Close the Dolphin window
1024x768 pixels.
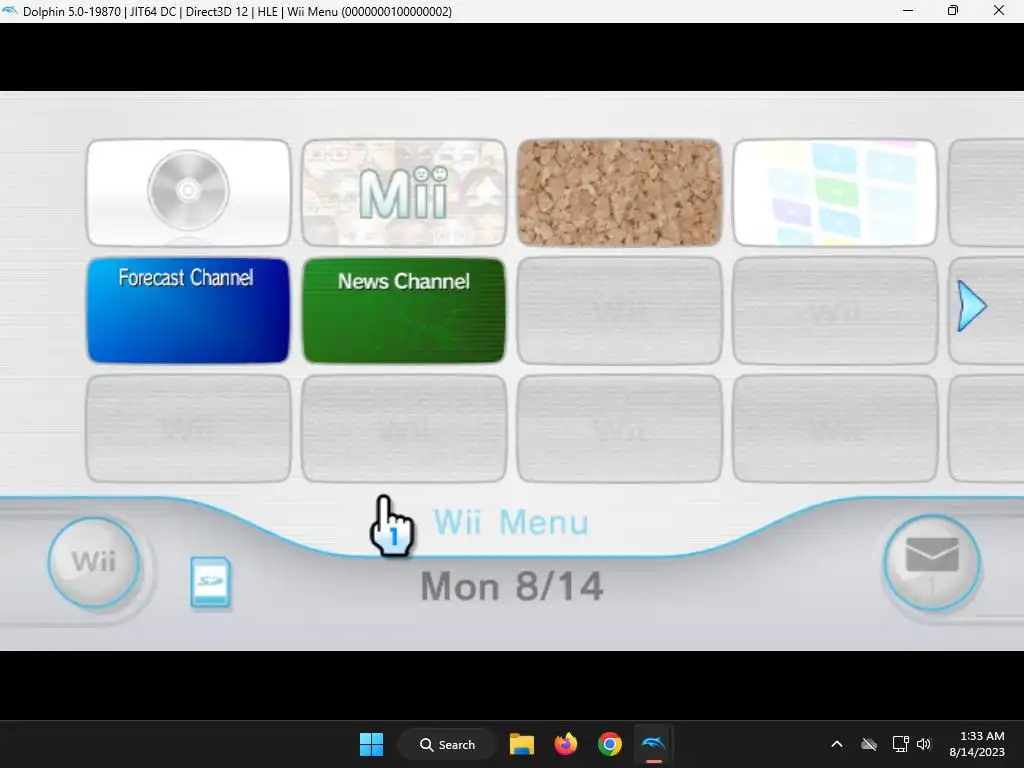999,11
